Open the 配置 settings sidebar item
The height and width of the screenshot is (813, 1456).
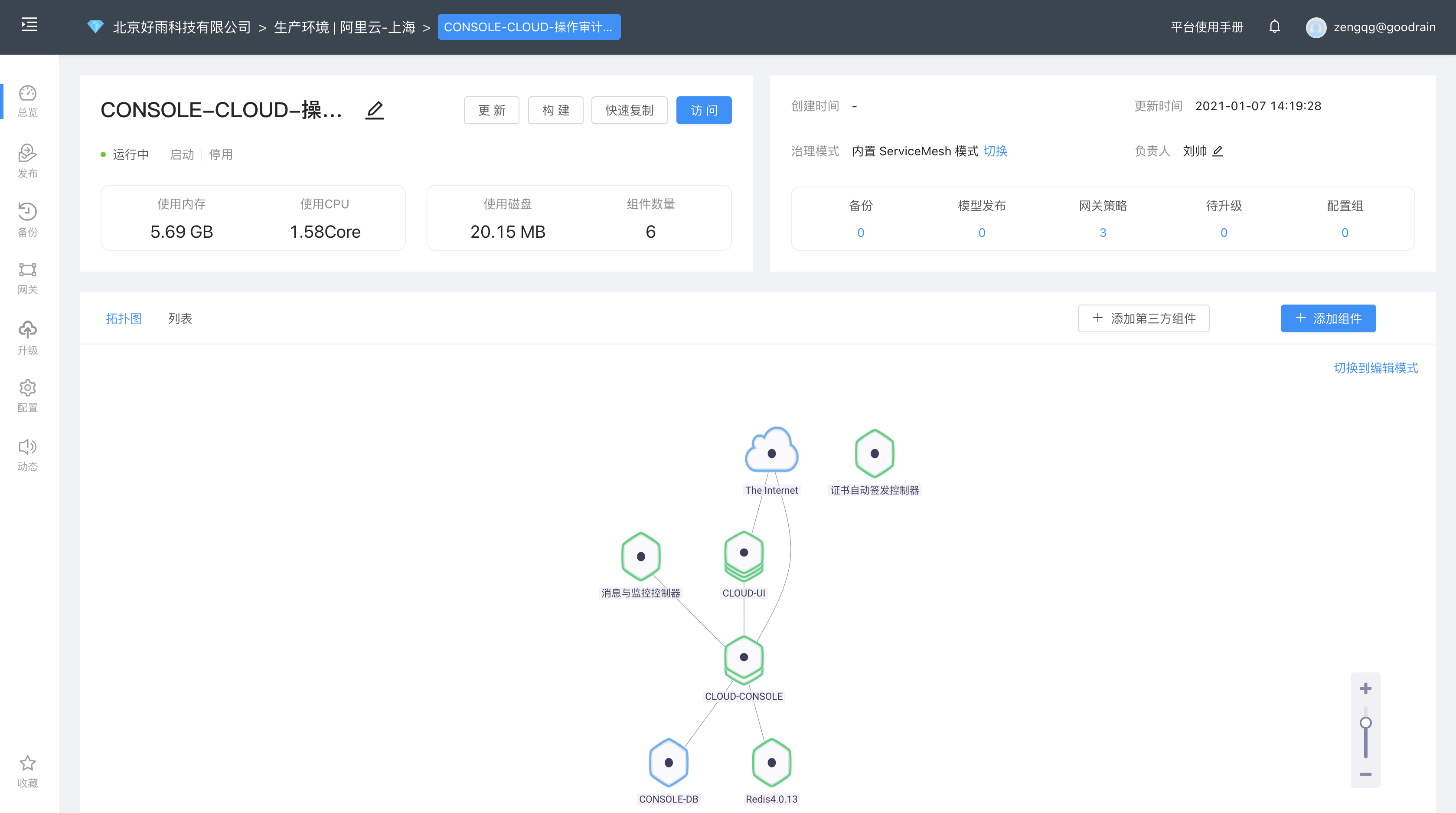pos(28,397)
